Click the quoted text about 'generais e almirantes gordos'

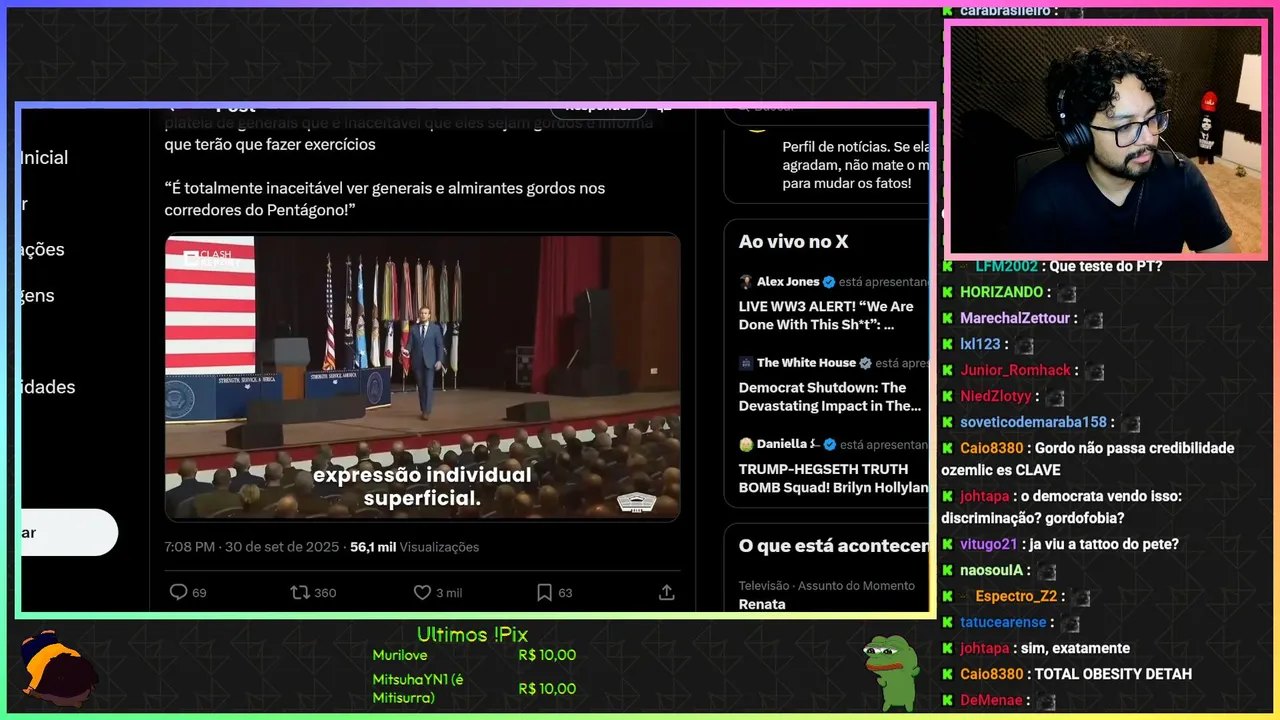pyautogui.click(x=385, y=199)
